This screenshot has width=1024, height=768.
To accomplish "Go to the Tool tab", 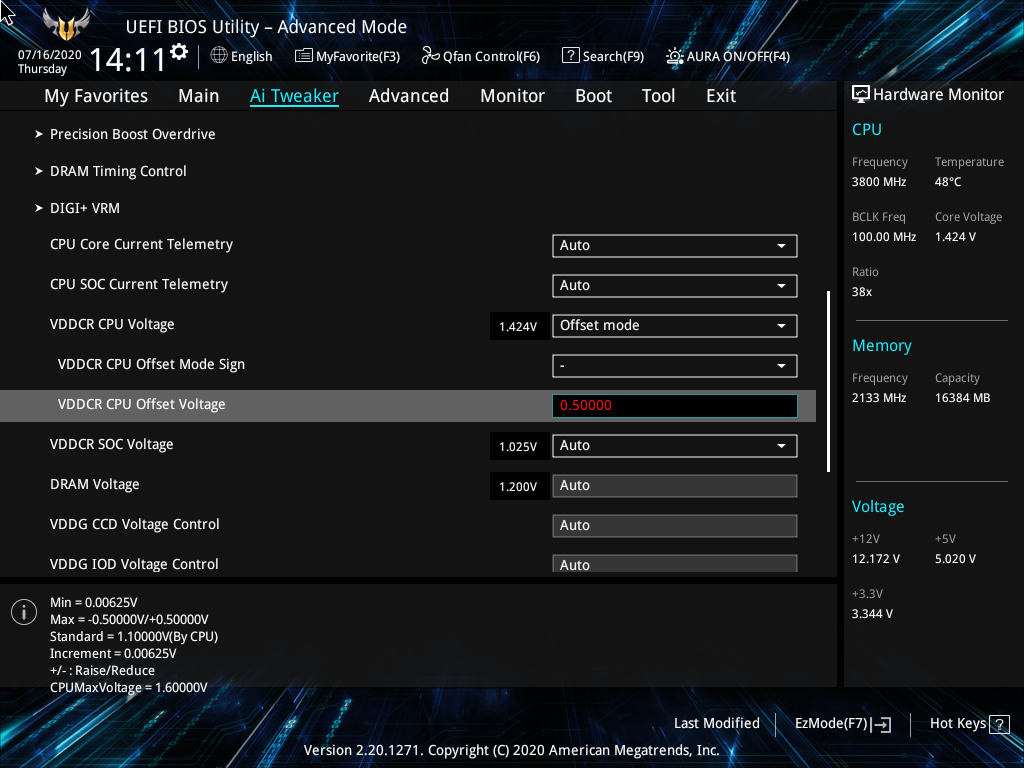I will point(658,96).
